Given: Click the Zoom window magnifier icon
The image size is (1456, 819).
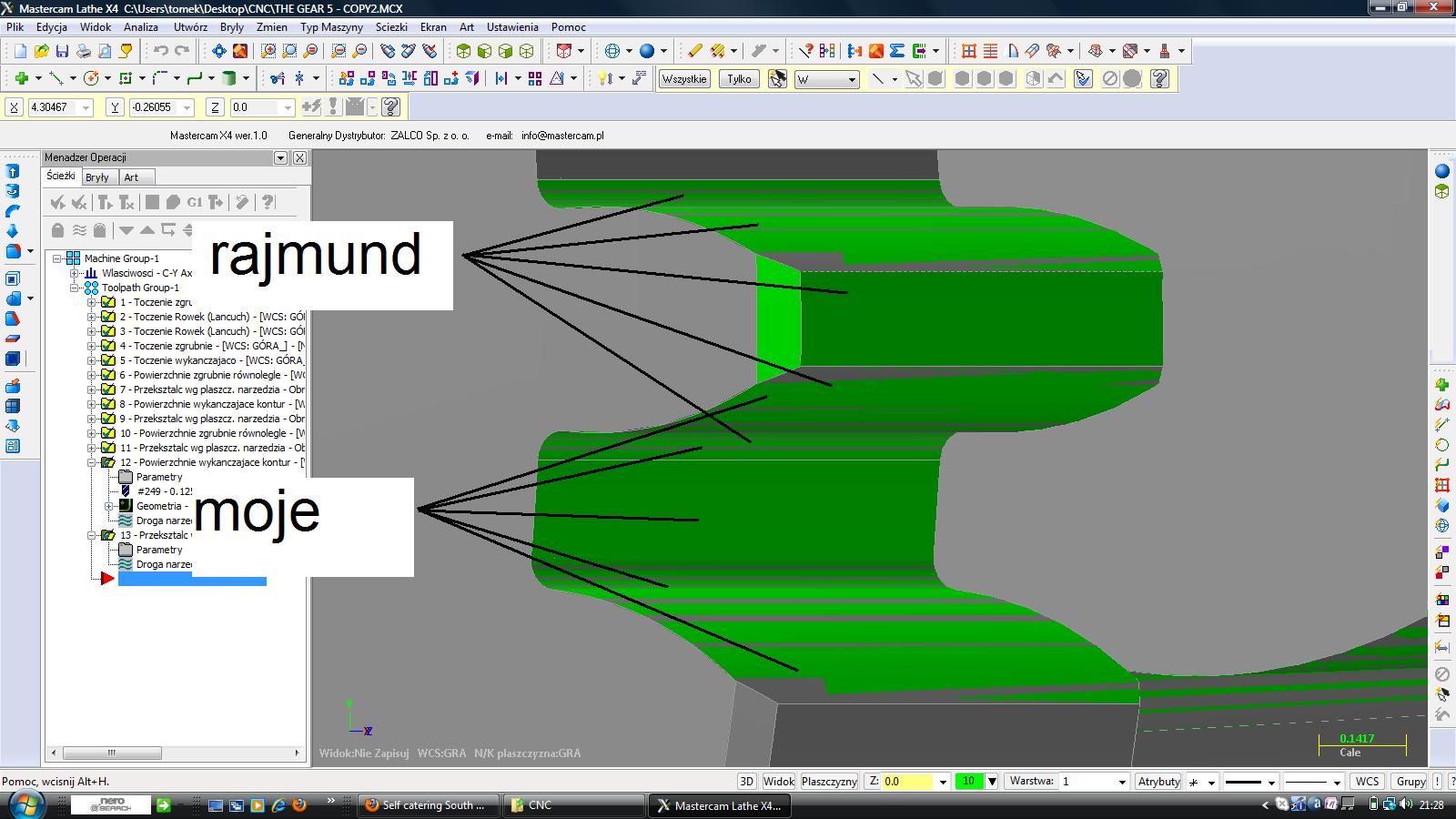Looking at the screenshot, I should pyautogui.click(x=268, y=51).
